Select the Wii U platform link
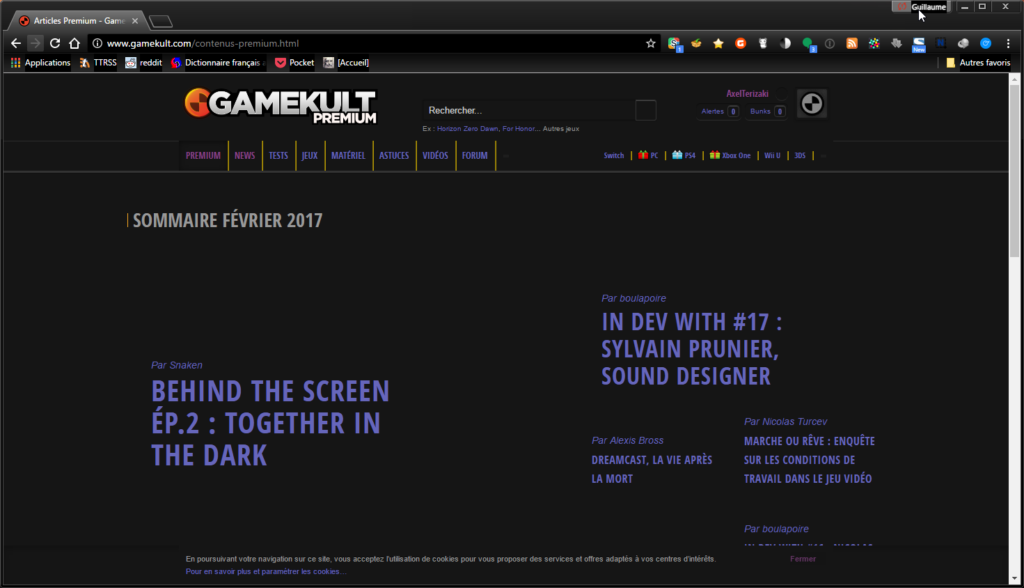1024x588 pixels. pos(772,155)
